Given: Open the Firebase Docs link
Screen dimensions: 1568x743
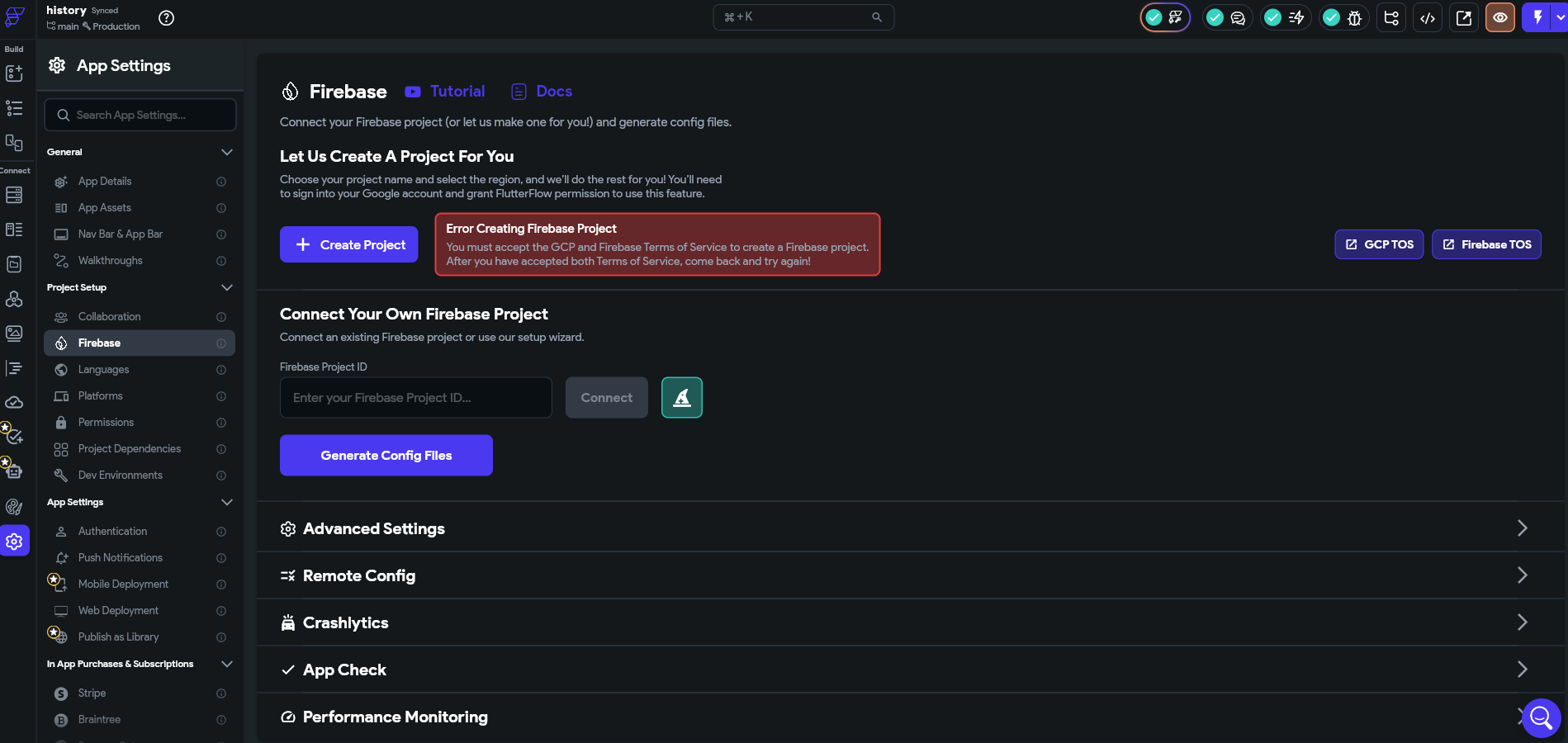Looking at the screenshot, I should click(542, 92).
